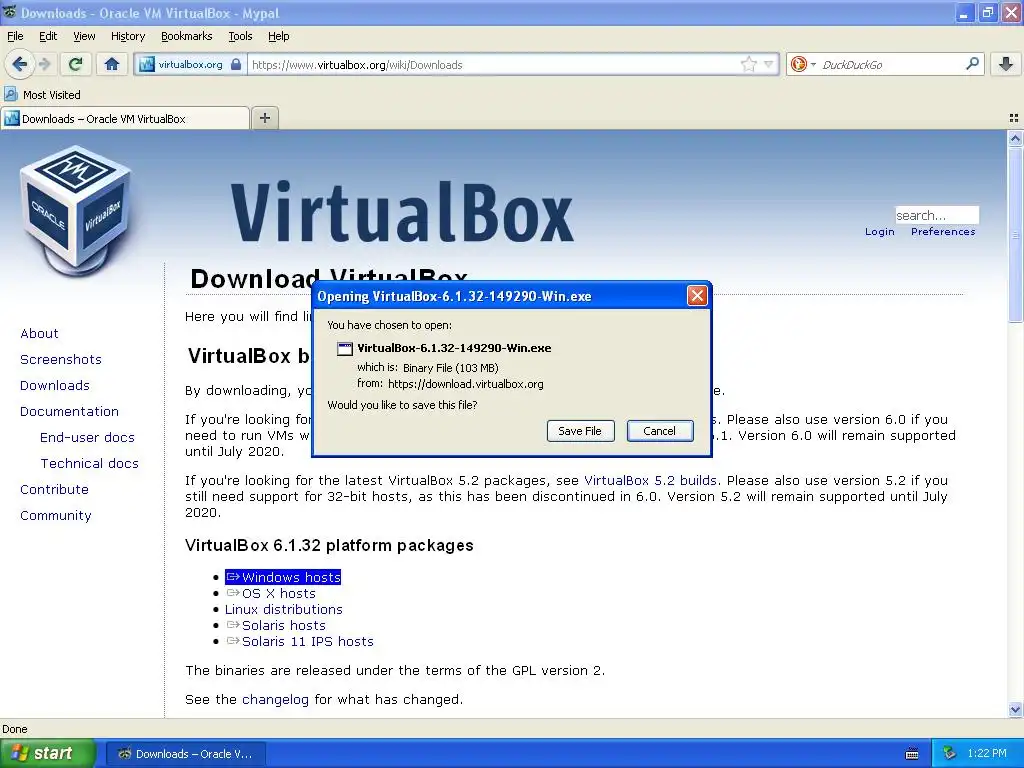Screen dimensions: 1024x768
Task: Click the exe file icon in the dialog
Action: tap(344, 349)
